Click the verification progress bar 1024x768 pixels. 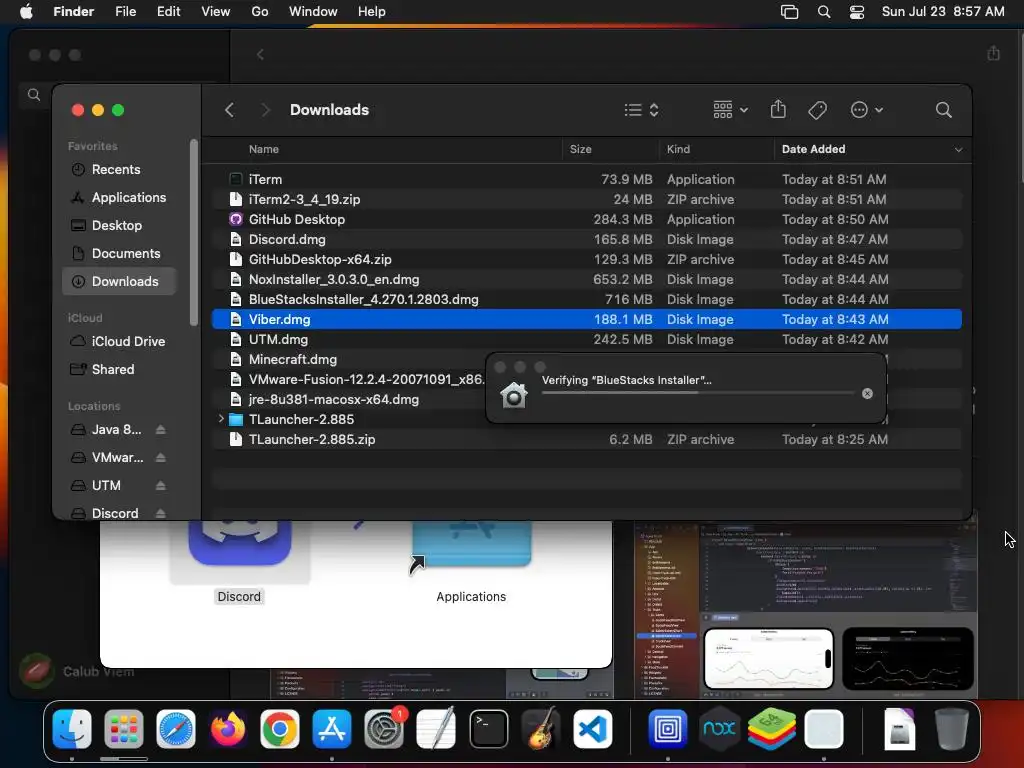click(697, 392)
